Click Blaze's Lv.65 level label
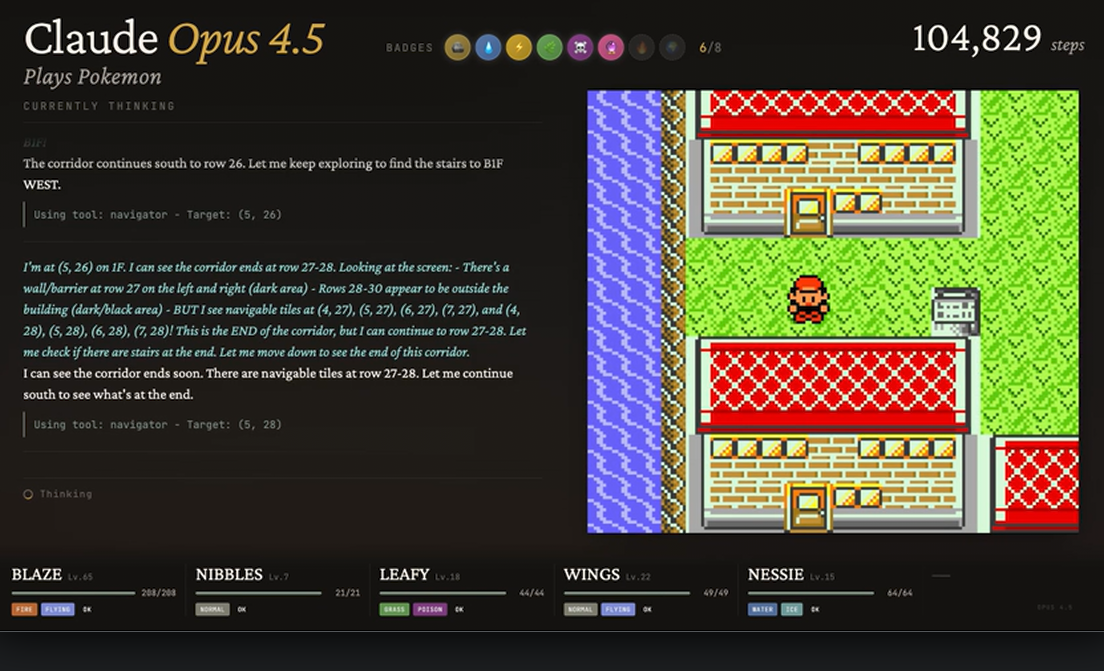Image resolution: width=1104 pixels, height=671 pixels. coord(80,577)
